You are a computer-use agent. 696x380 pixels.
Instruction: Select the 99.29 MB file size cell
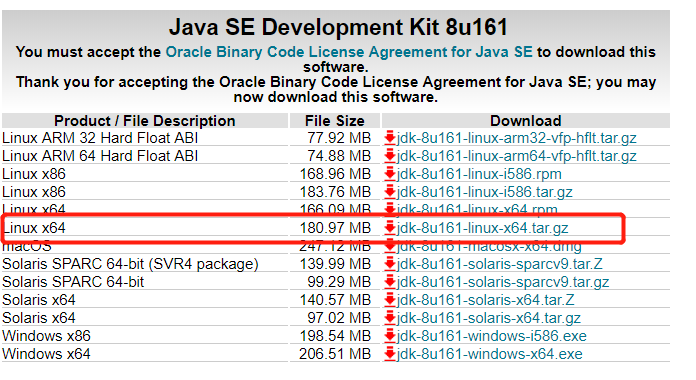[x=339, y=282]
